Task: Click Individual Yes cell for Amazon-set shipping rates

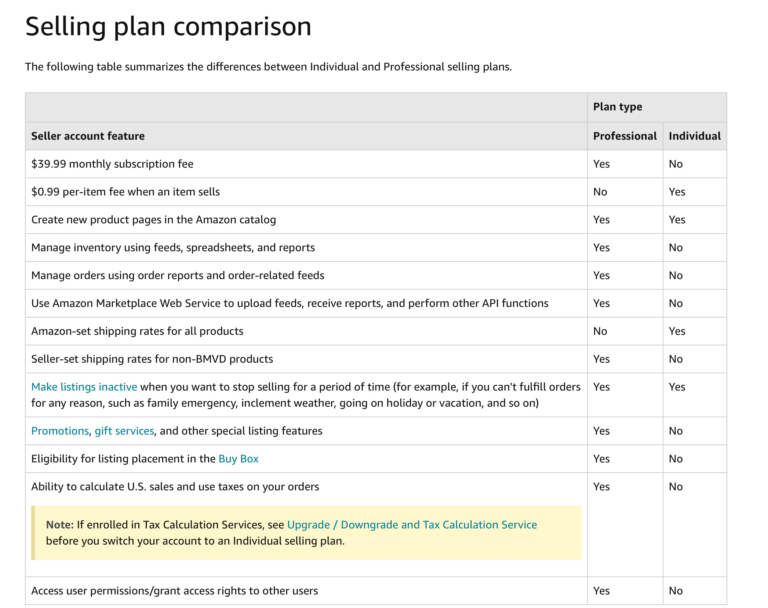Action: (x=677, y=331)
